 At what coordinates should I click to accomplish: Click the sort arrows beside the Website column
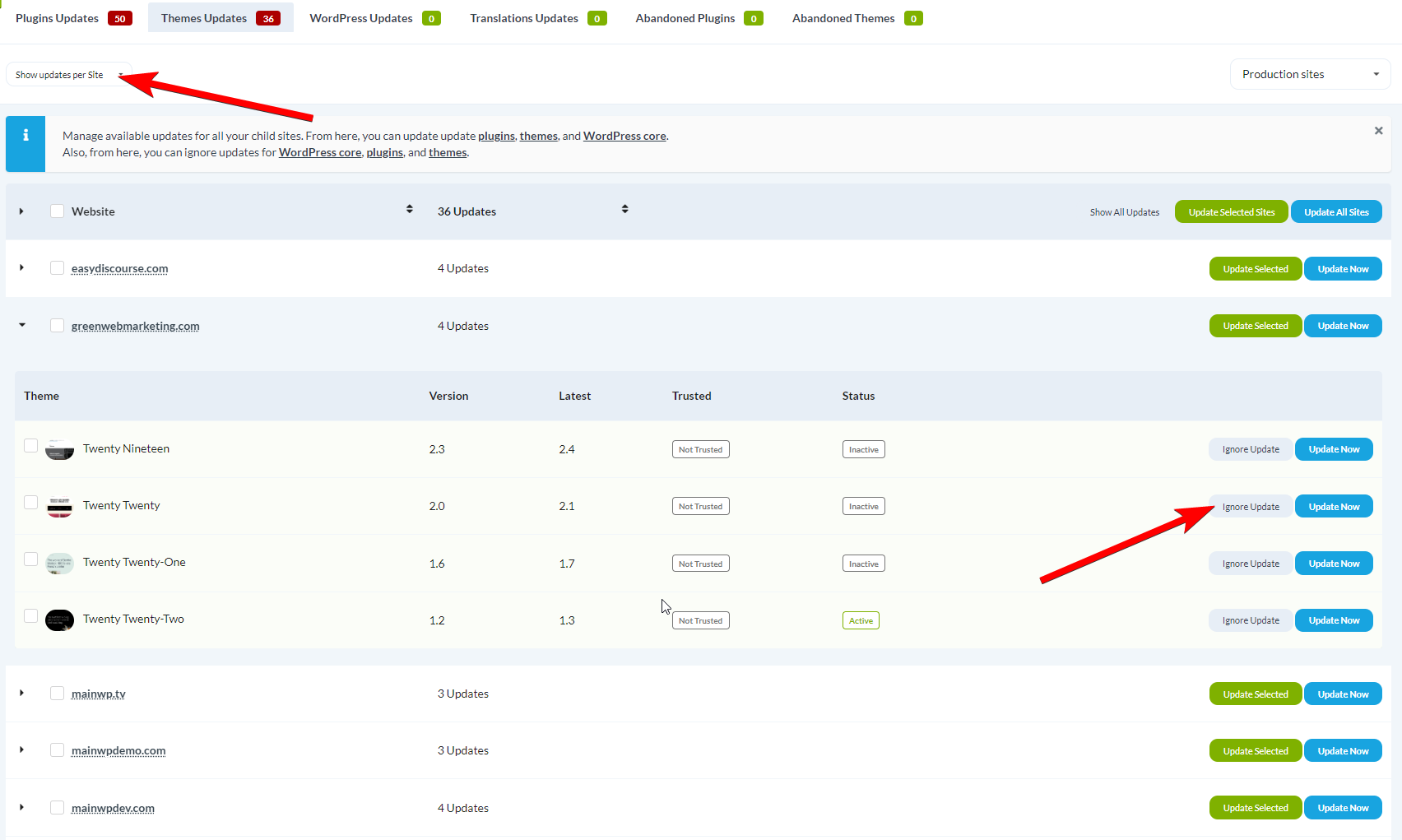click(409, 209)
